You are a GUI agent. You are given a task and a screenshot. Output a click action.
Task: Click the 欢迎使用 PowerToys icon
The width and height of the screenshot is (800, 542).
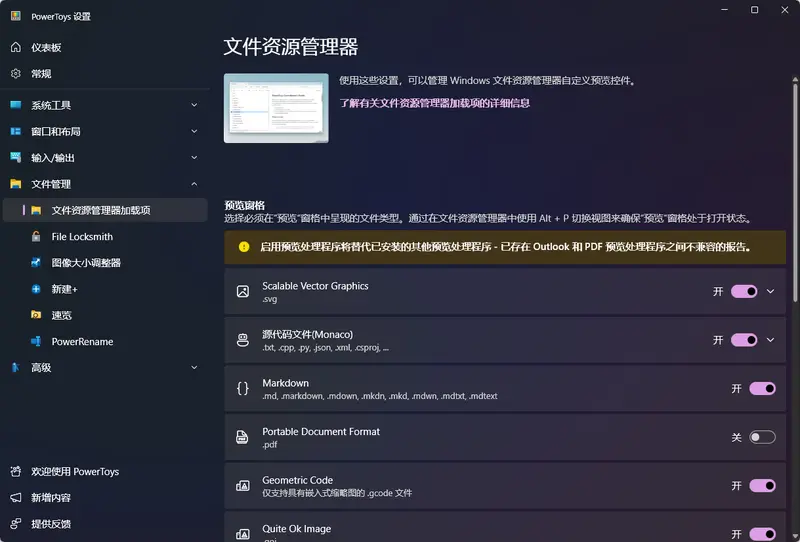16,471
